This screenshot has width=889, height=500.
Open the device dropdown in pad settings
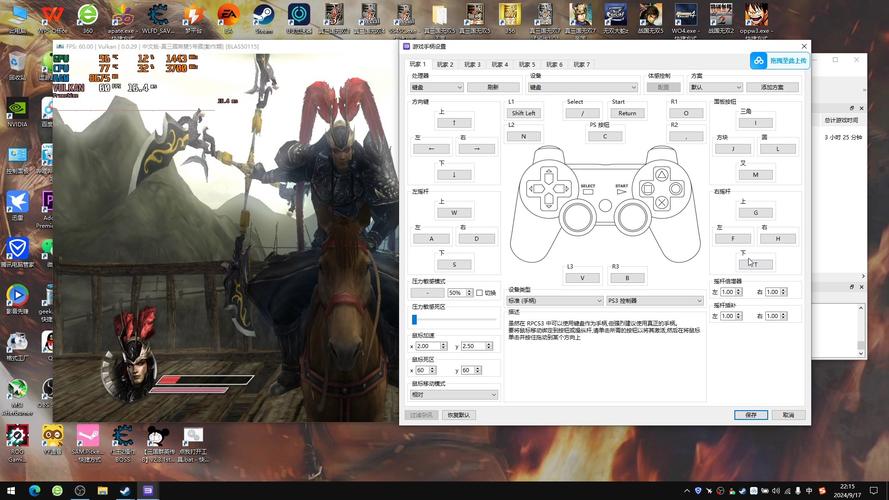tap(583, 87)
